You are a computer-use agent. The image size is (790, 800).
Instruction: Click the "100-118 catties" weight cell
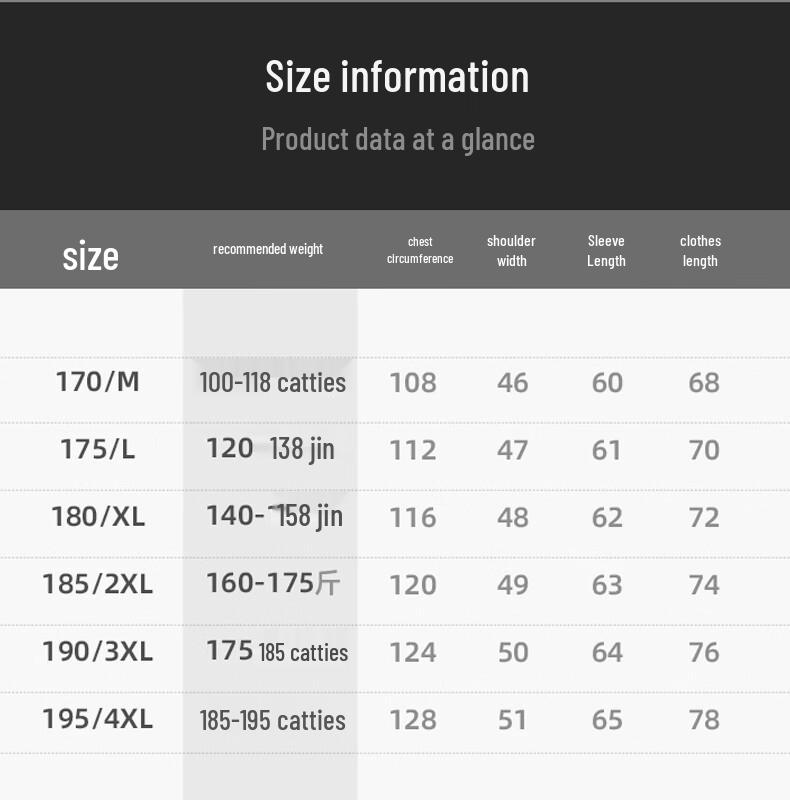tap(272, 382)
